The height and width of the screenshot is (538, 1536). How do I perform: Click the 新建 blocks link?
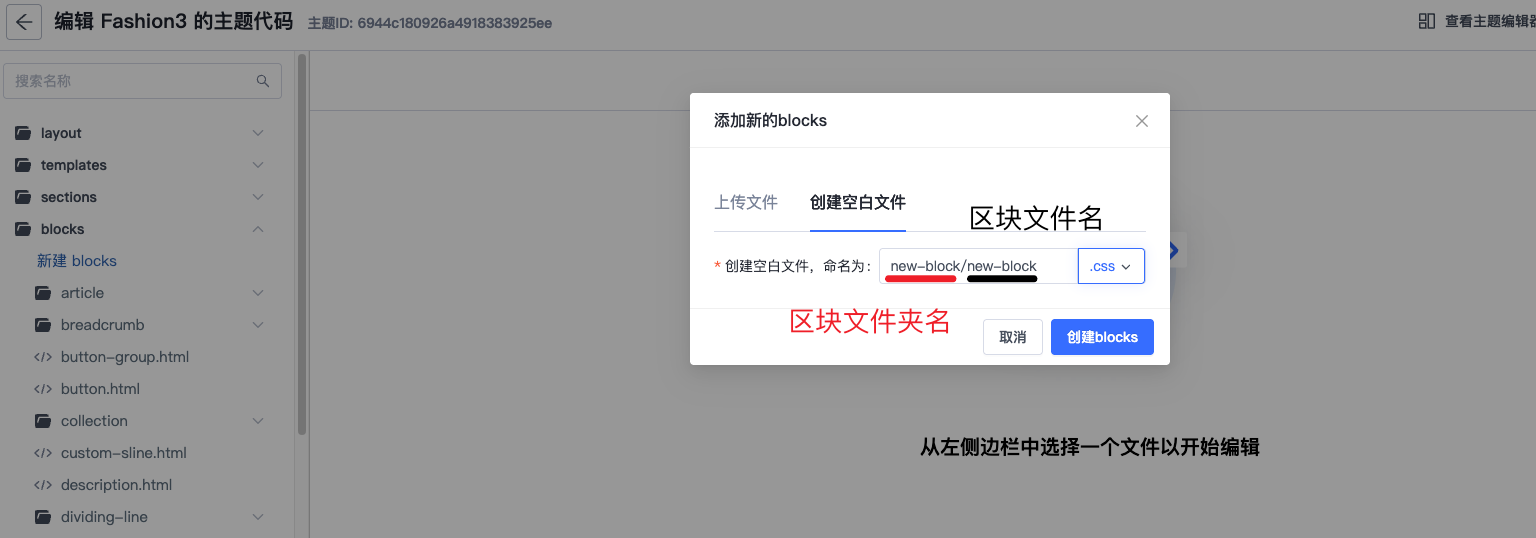point(77,261)
